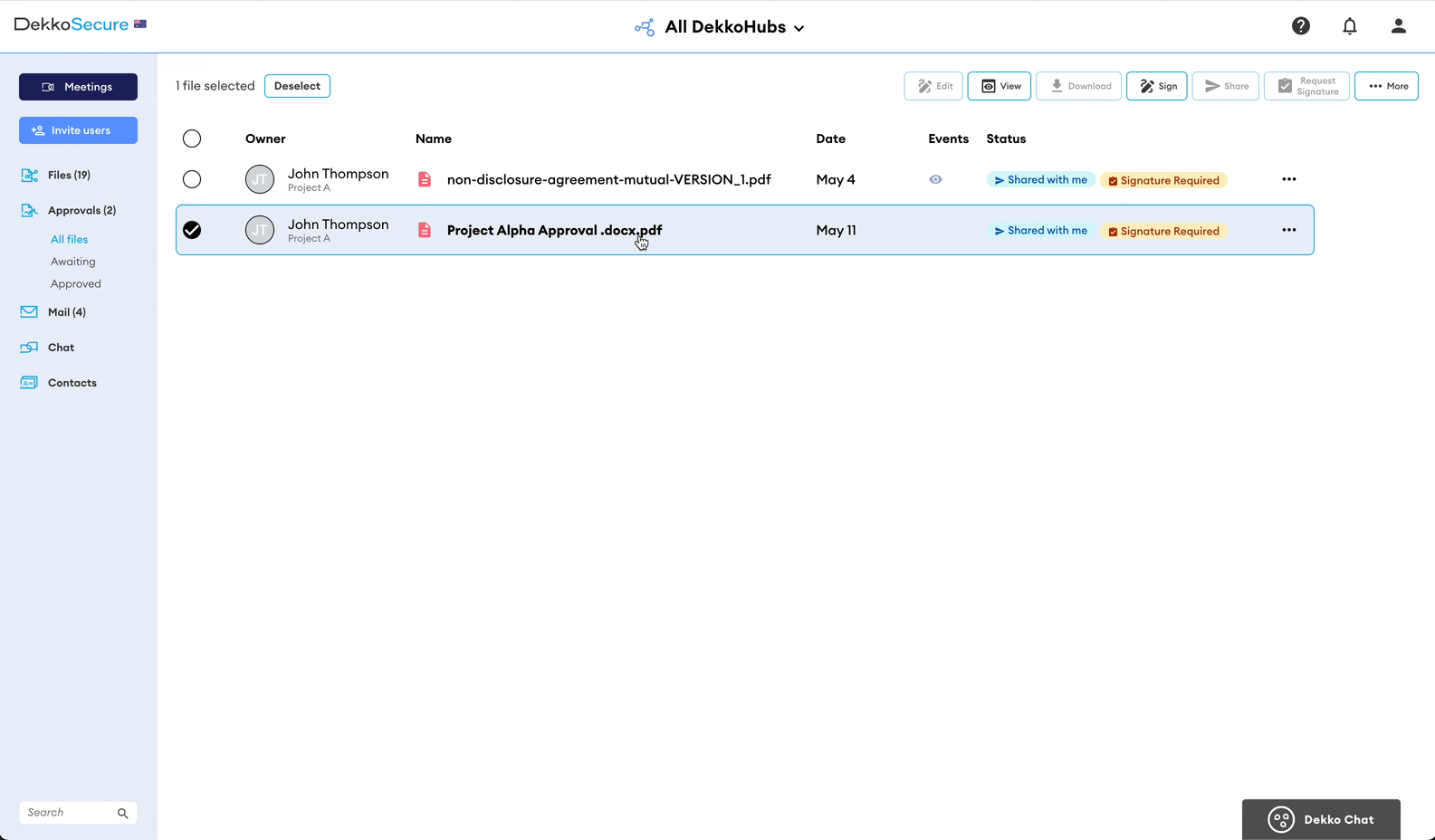
Task: Click the eye events icon on NDA file
Action: [x=935, y=179]
